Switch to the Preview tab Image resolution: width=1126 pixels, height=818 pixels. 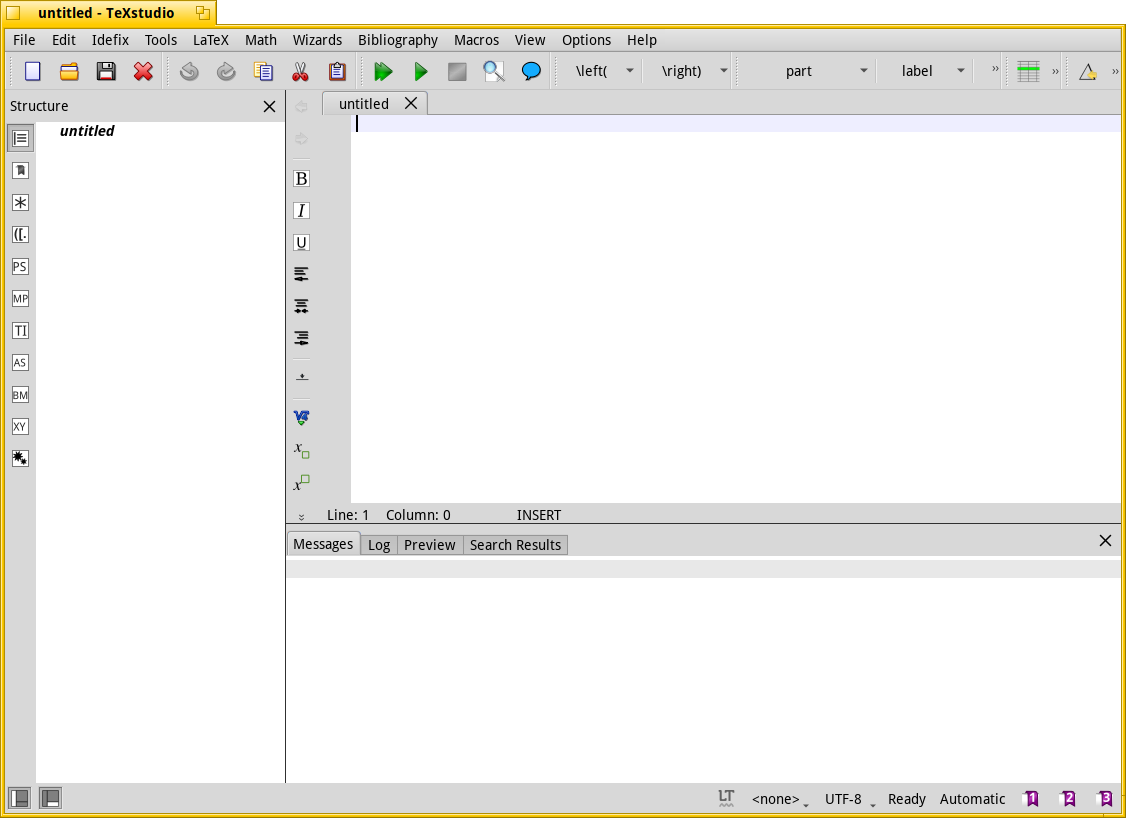(429, 545)
